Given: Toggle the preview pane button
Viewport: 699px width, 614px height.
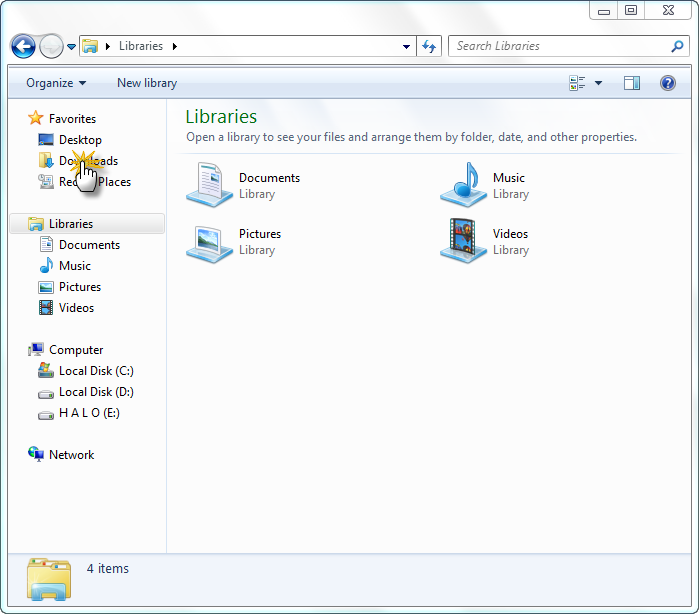Looking at the screenshot, I should [632, 83].
